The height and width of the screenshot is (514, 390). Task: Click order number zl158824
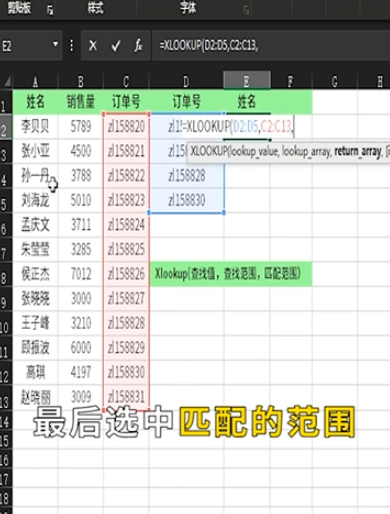coord(126,225)
